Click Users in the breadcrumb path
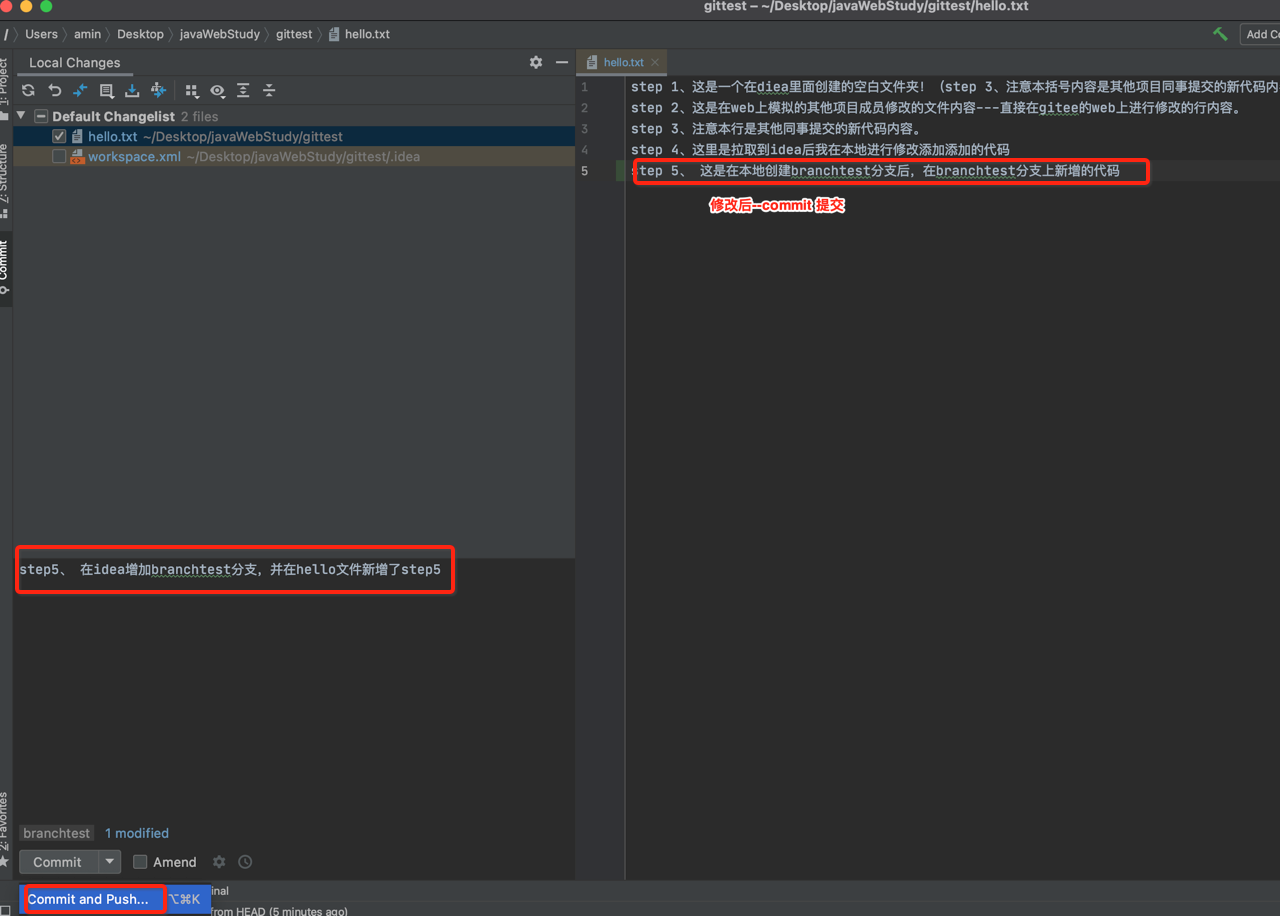Screen dimensions: 1280x916 (41, 34)
